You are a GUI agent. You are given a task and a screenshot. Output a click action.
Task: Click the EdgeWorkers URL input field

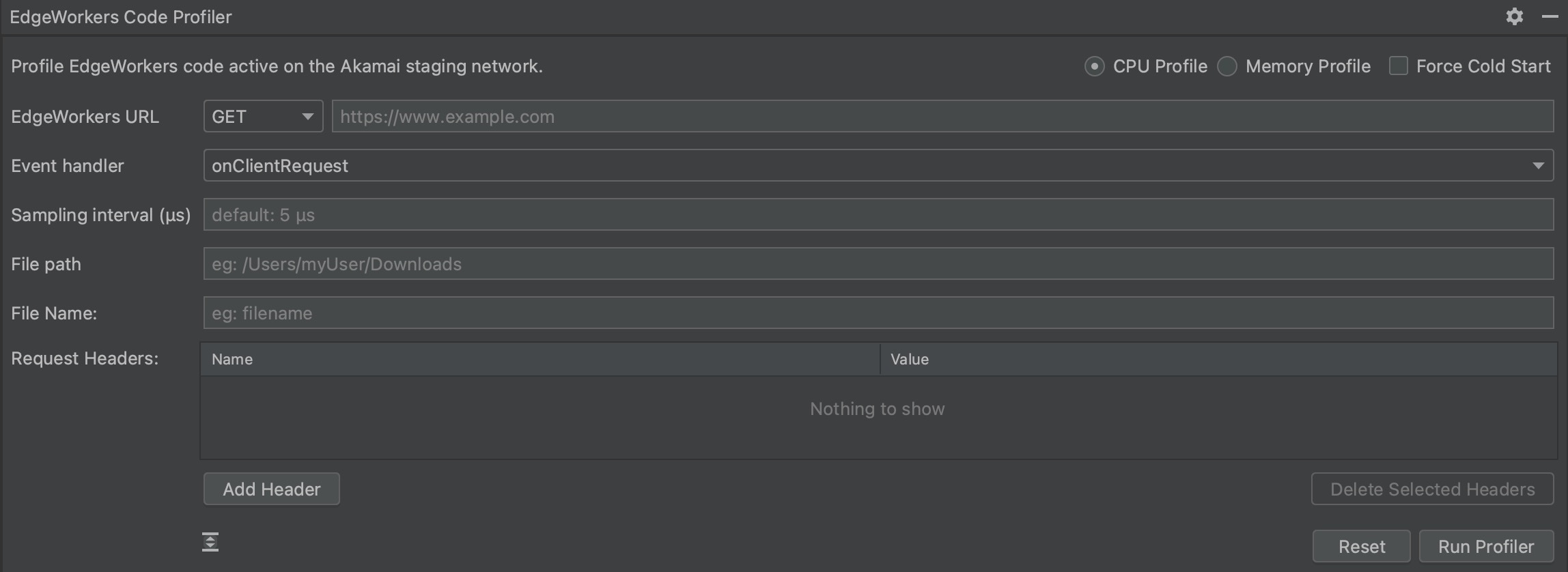[942, 117]
